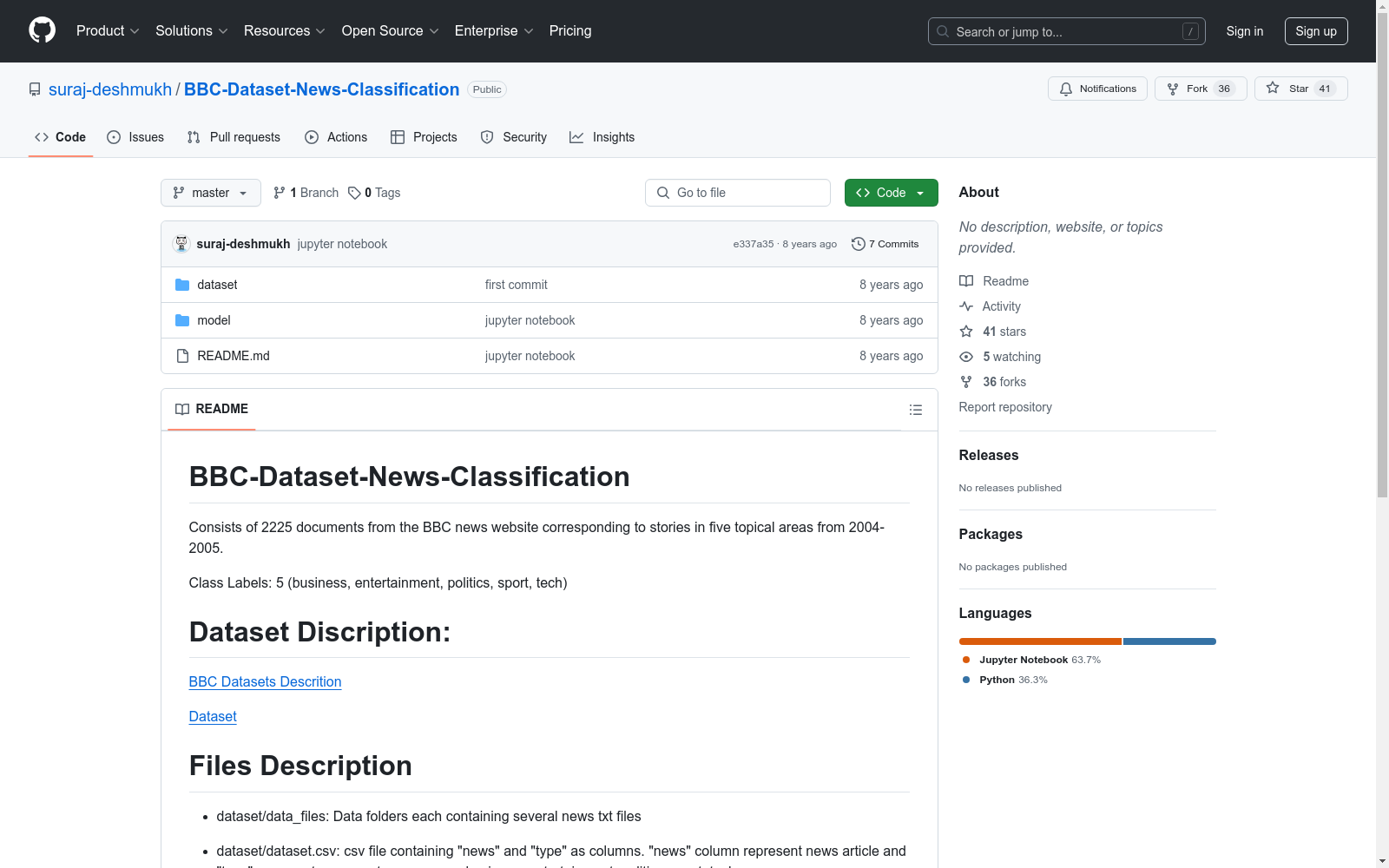
Task: Click the README.md file icon
Action: (182, 356)
